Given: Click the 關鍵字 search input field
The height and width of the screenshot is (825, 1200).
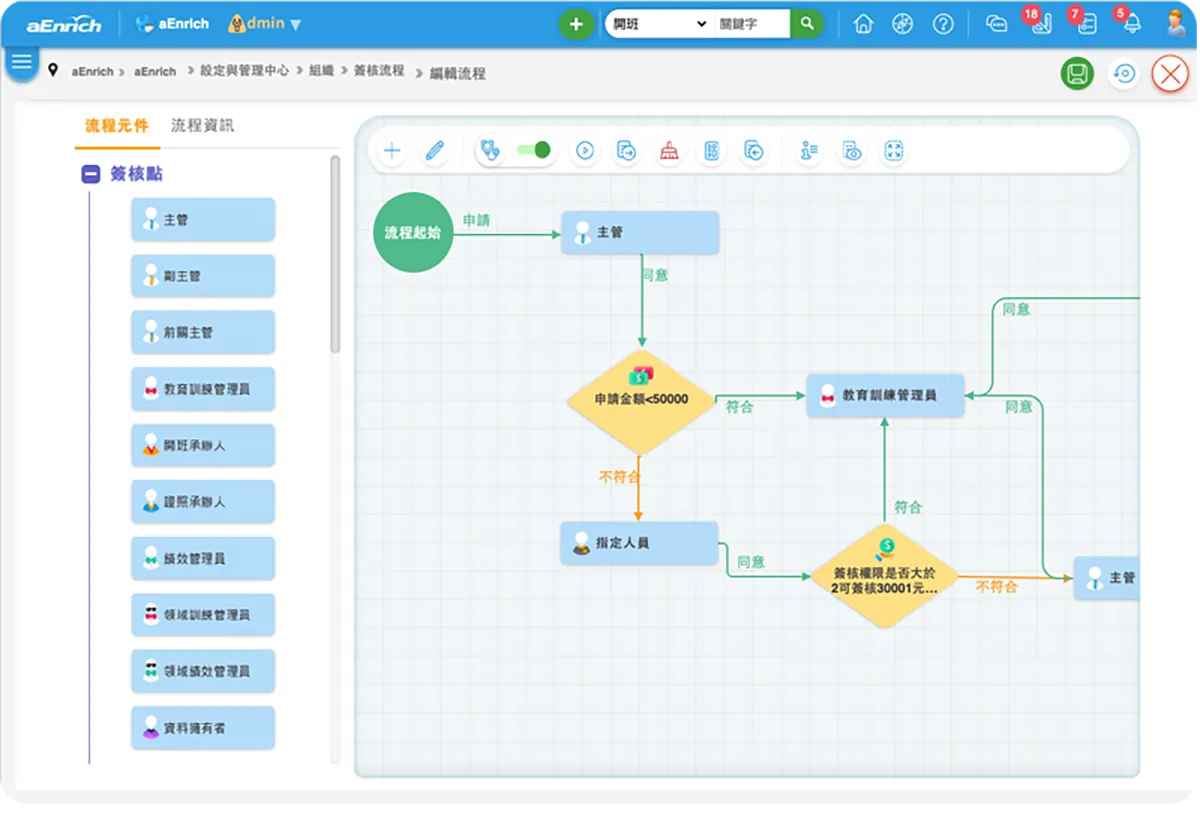Looking at the screenshot, I should click(750, 24).
